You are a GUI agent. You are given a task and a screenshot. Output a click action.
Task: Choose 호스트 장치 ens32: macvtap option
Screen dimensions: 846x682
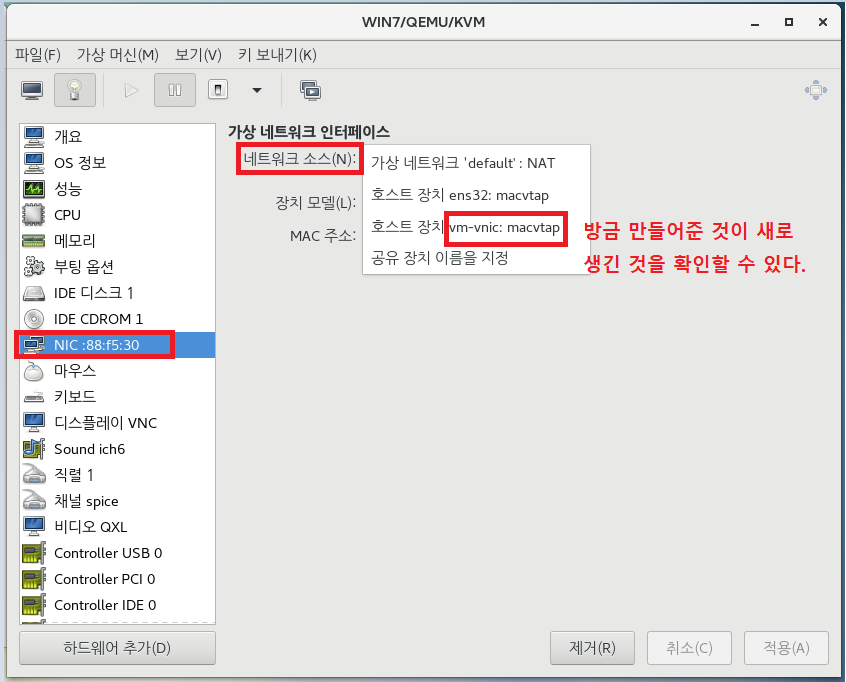coord(476,195)
